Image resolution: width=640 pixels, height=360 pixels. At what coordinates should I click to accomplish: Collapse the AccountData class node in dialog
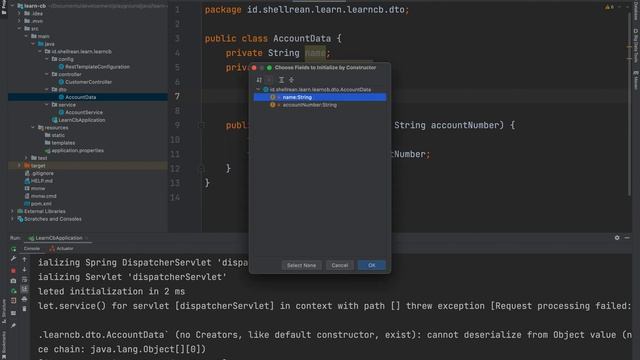pyautogui.click(x=258, y=89)
